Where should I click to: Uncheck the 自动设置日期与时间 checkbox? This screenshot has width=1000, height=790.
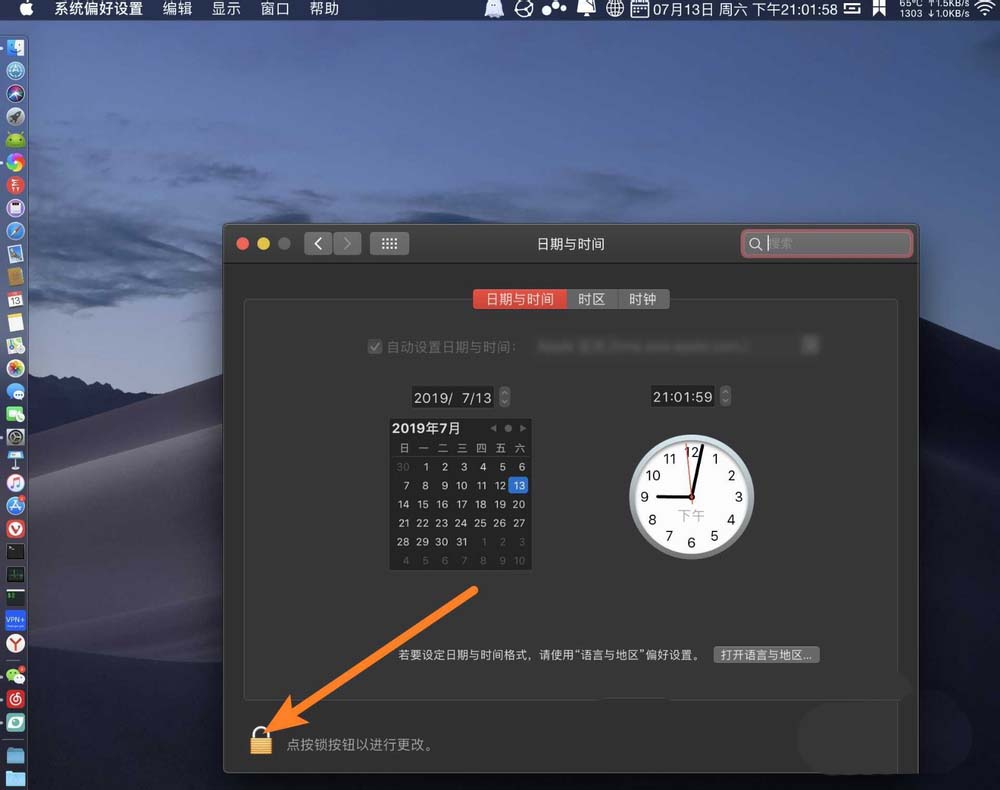pyautogui.click(x=375, y=346)
